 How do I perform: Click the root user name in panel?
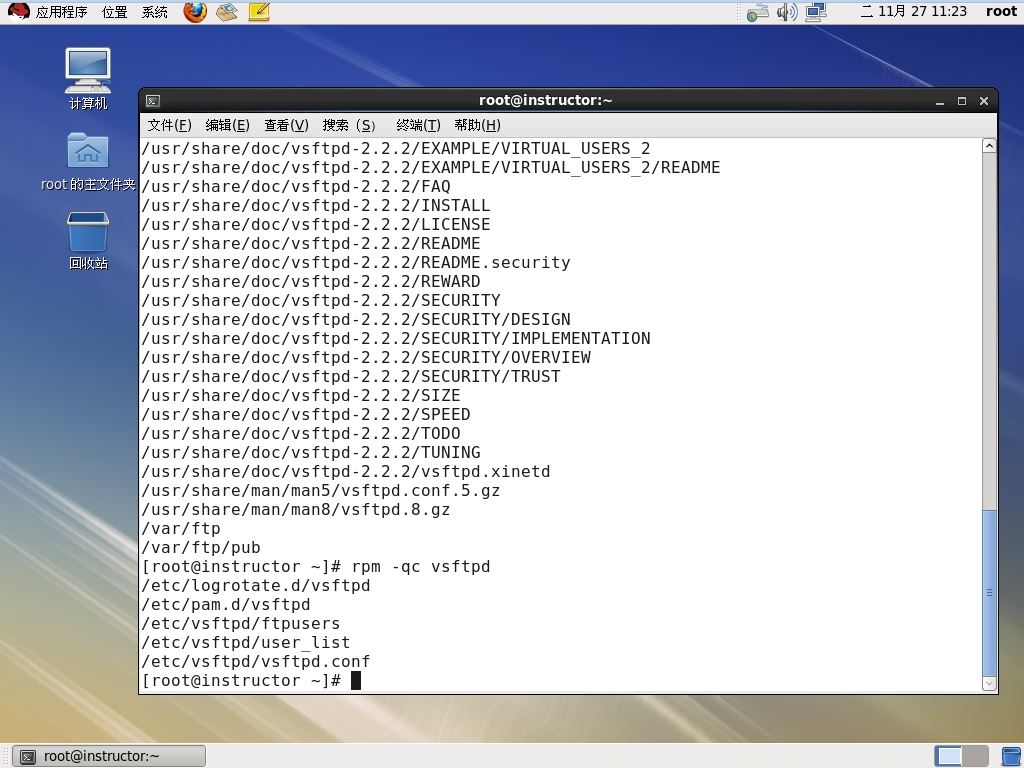pyautogui.click(x=1001, y=11)
